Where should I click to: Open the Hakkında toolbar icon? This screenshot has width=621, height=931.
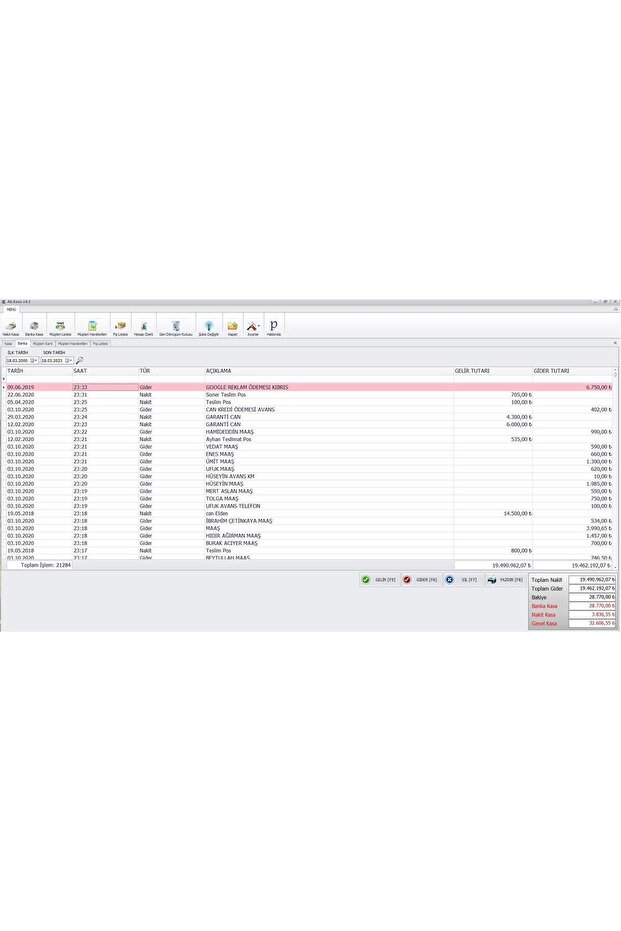[x=274, y=327]
